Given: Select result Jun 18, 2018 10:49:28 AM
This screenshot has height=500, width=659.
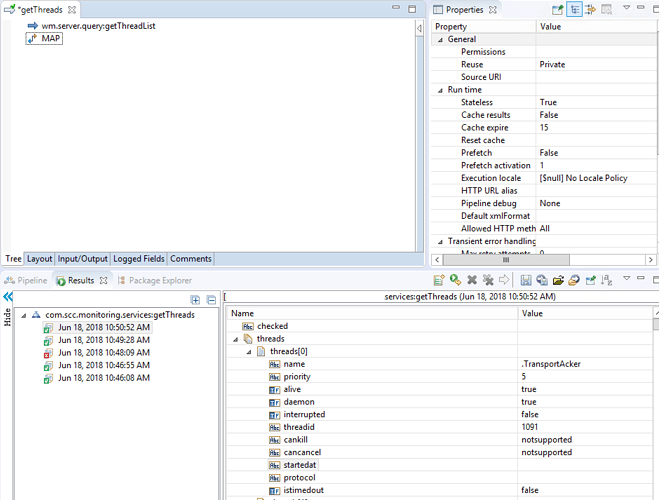Looking at the screenshot, I should [97, 340].
